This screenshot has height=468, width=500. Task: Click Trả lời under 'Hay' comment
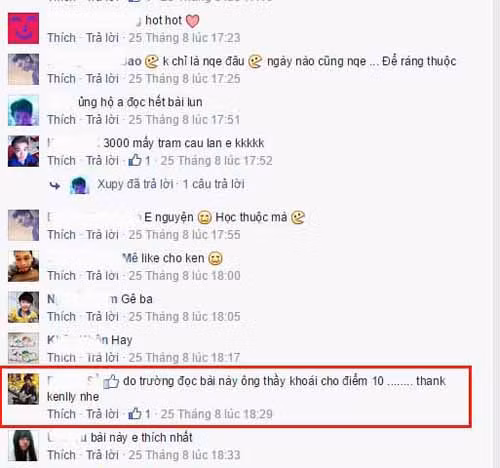coord(102,358)
